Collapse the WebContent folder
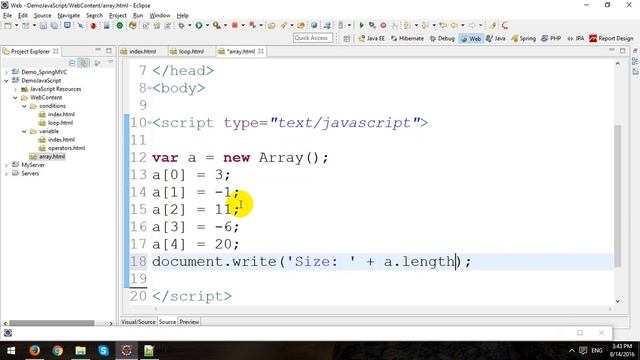 coord(15,98)
